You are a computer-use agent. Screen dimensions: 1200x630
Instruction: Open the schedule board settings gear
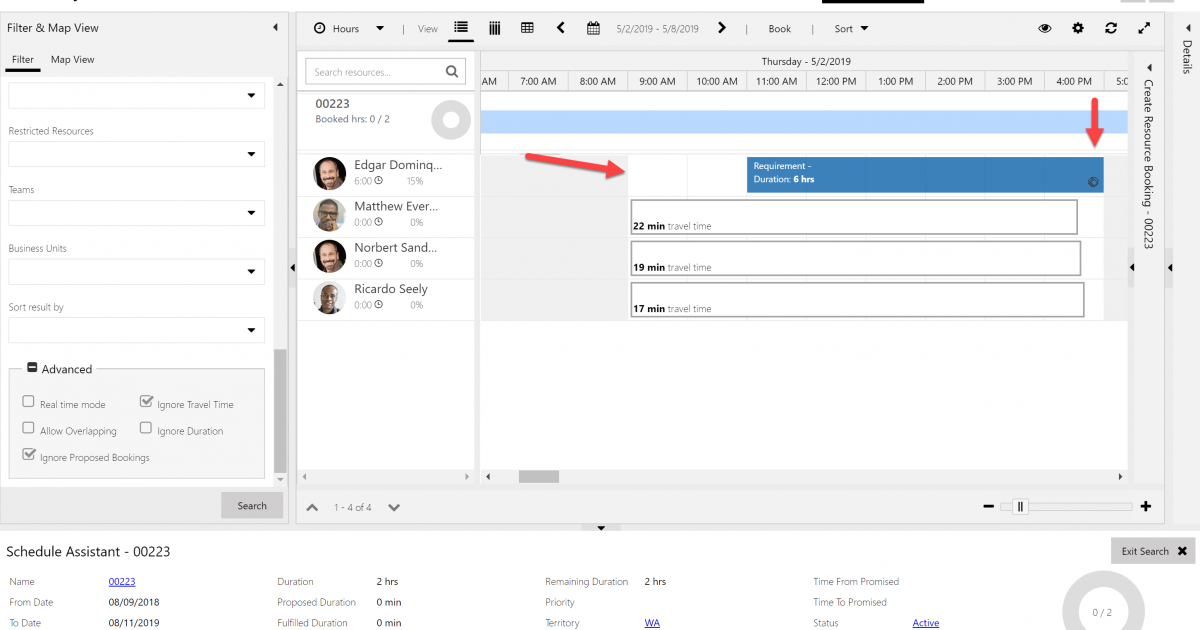(1078, 28)
